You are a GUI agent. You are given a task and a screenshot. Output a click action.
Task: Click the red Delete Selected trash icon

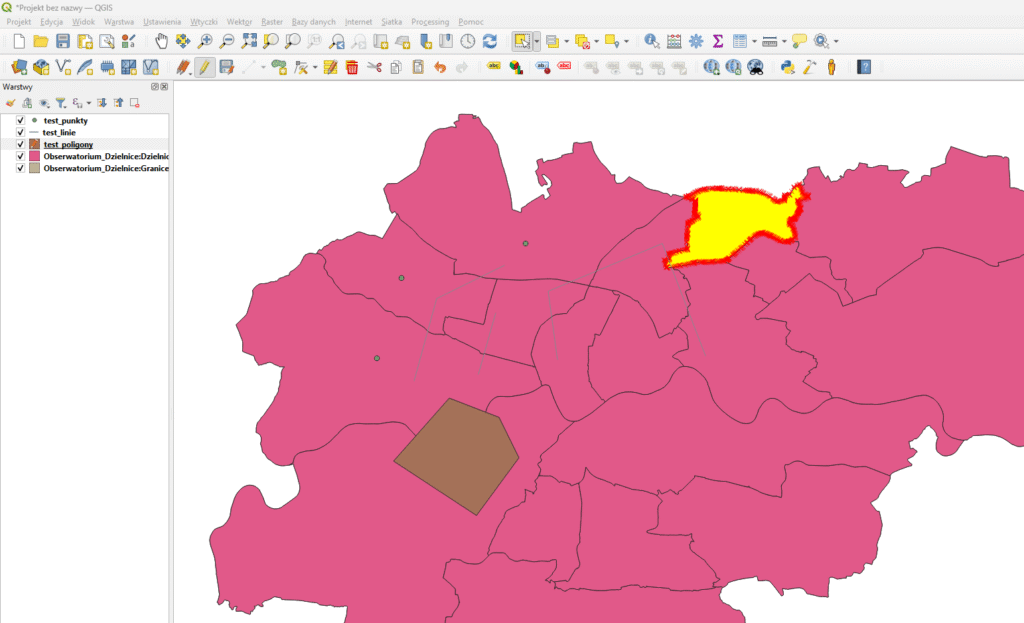coord(352,67)
